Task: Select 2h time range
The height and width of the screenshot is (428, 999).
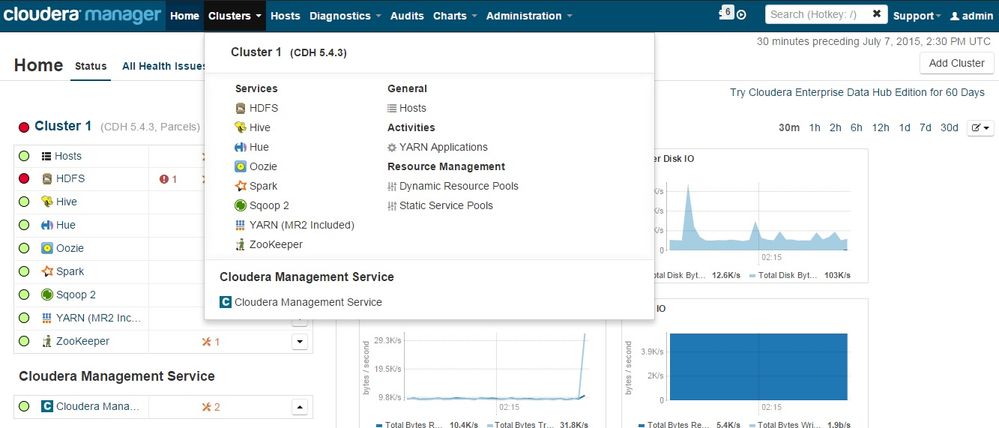Action: point(835,128)
